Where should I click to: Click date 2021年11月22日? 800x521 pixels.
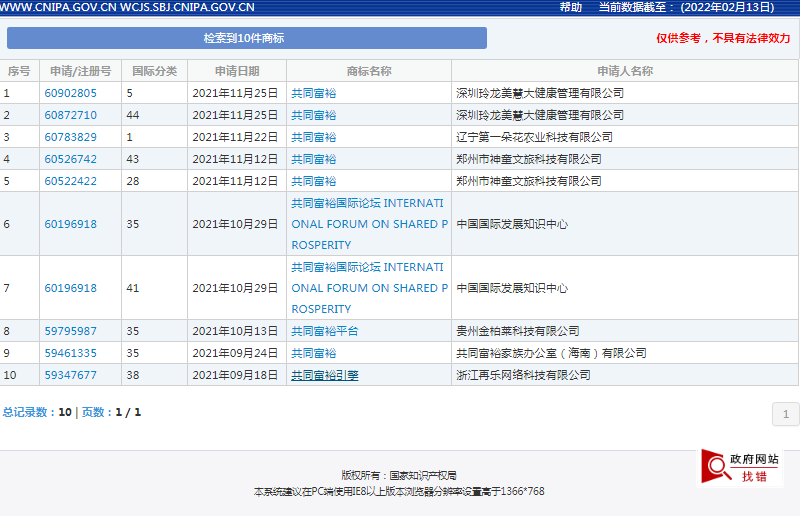tap(235, 137)
